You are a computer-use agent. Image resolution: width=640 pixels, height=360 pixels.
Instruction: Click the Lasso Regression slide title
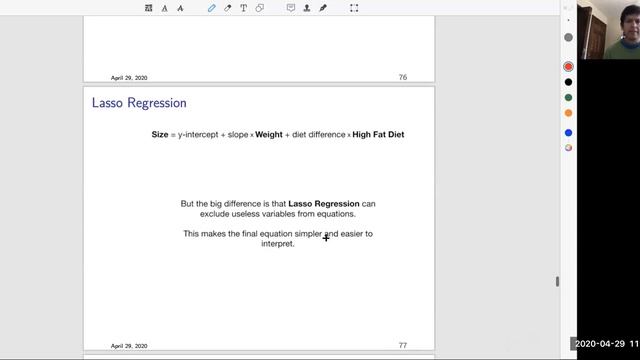coord(139,103)
